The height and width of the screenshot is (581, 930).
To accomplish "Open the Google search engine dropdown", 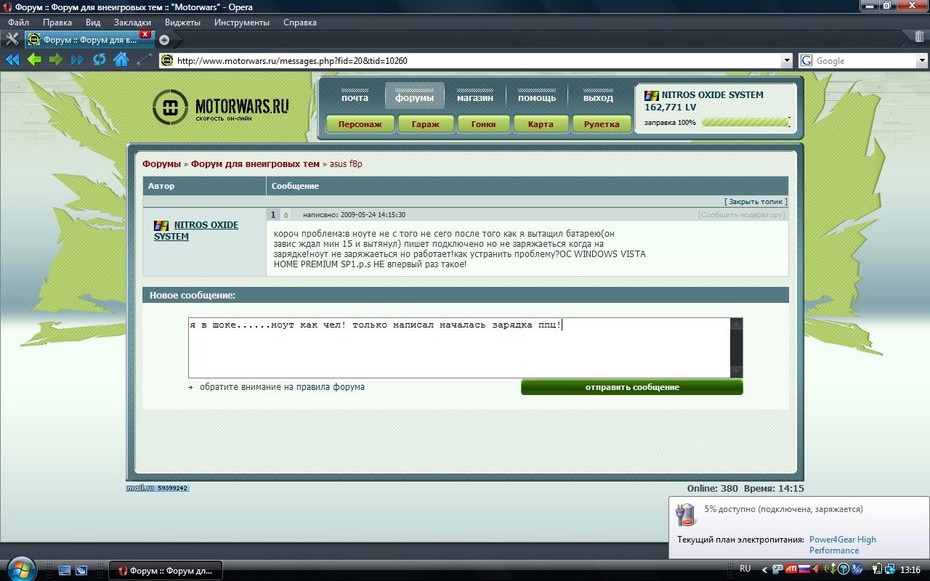I will 807,61.
